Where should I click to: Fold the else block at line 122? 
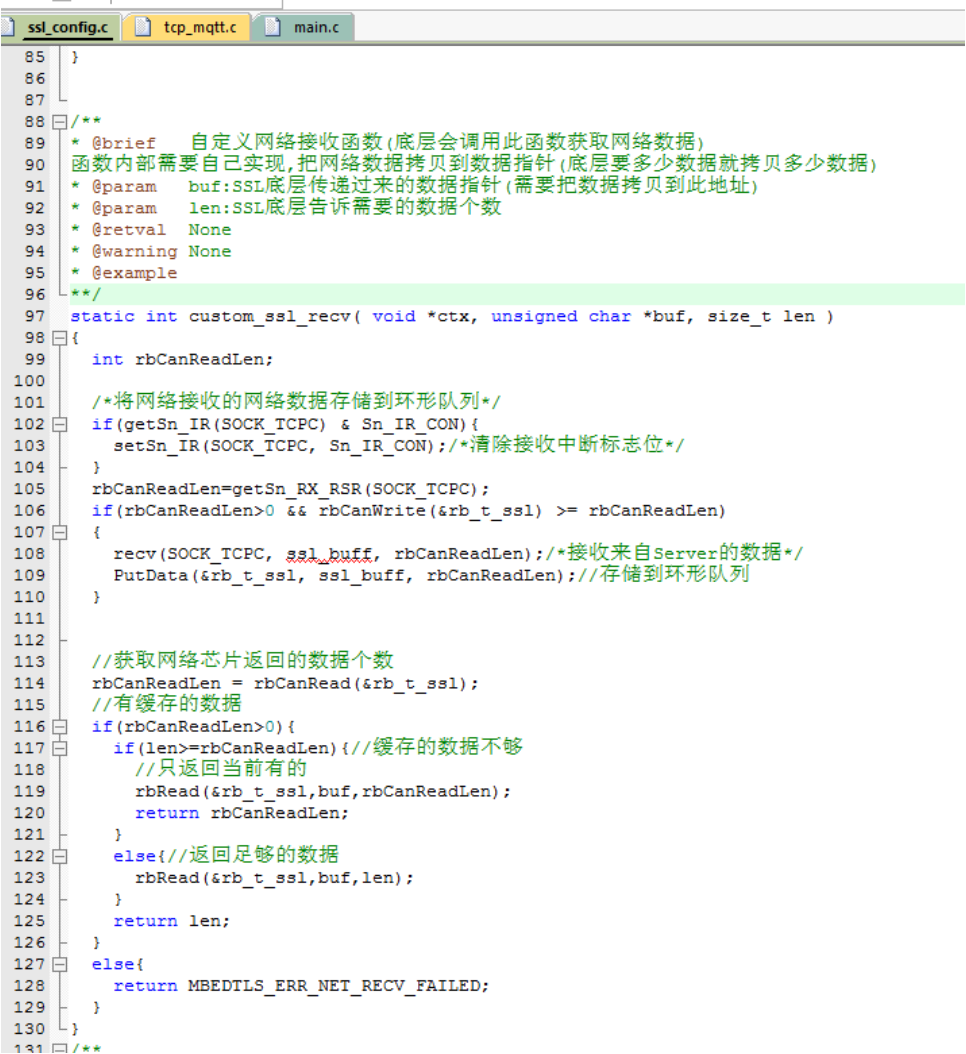[x=58, y=856]
